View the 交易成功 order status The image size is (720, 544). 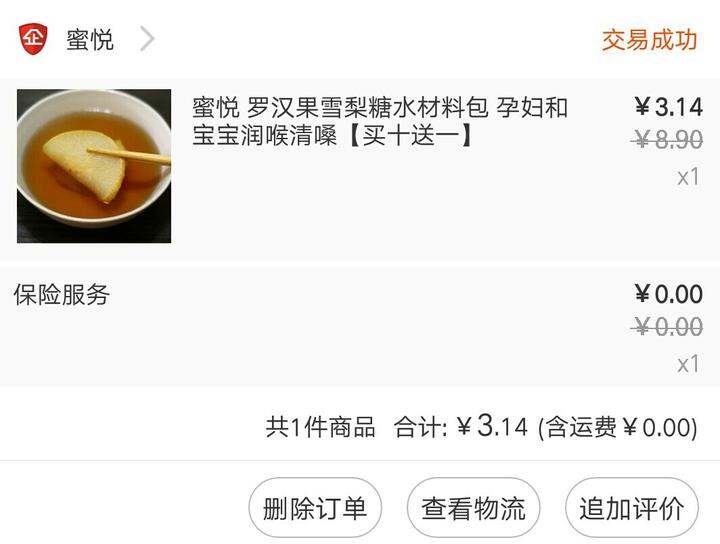[649, 40]
